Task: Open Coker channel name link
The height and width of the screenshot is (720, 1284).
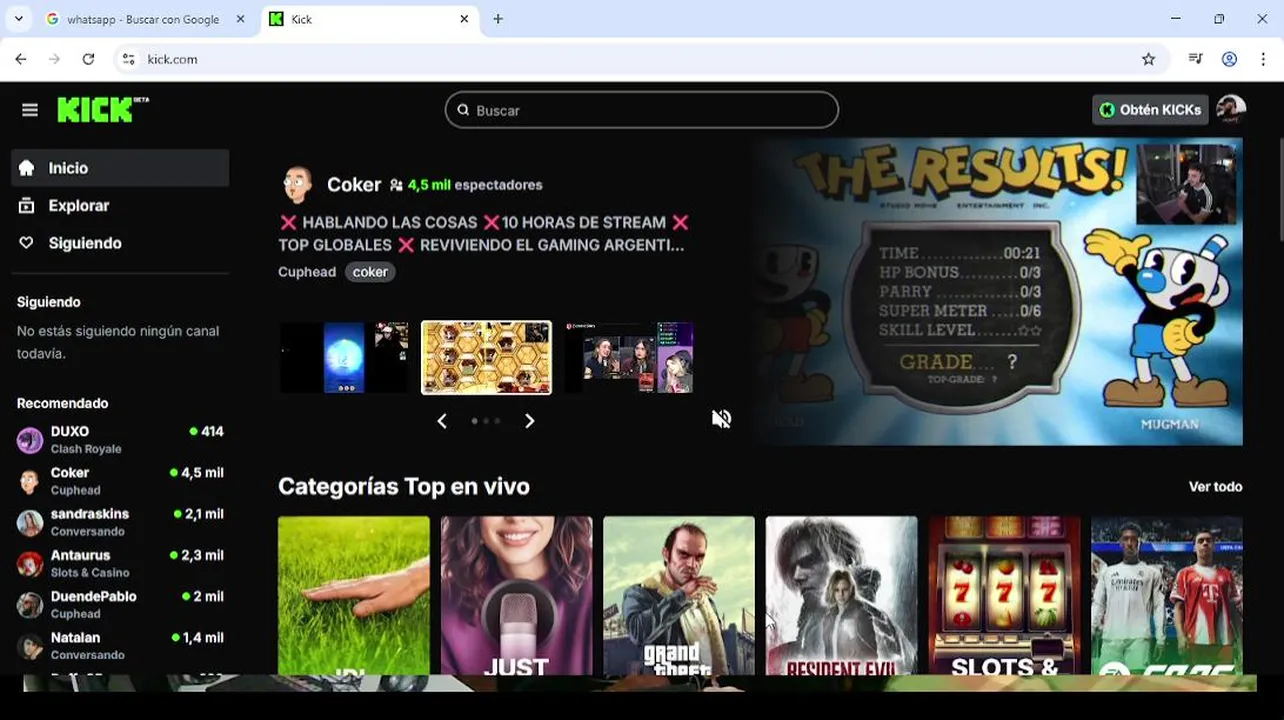Action: (354, 185)
